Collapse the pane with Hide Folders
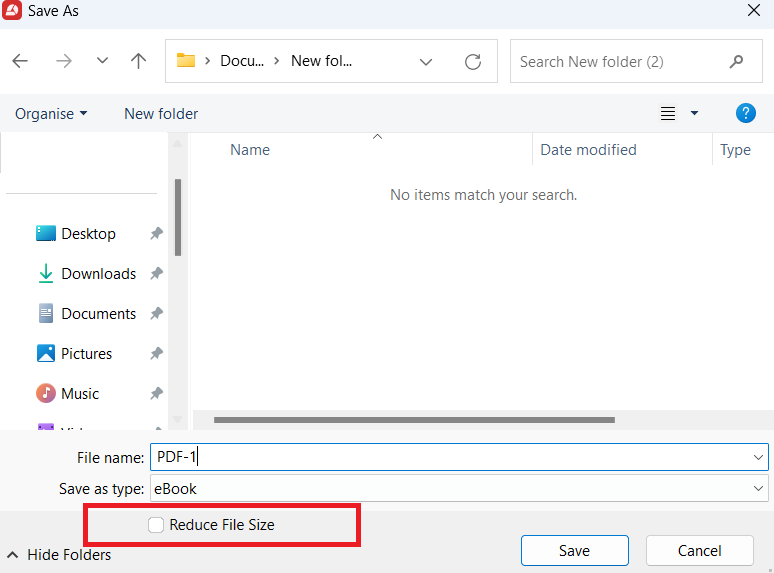Viewport: 774px width, 573px height. [x=59, y=554]
